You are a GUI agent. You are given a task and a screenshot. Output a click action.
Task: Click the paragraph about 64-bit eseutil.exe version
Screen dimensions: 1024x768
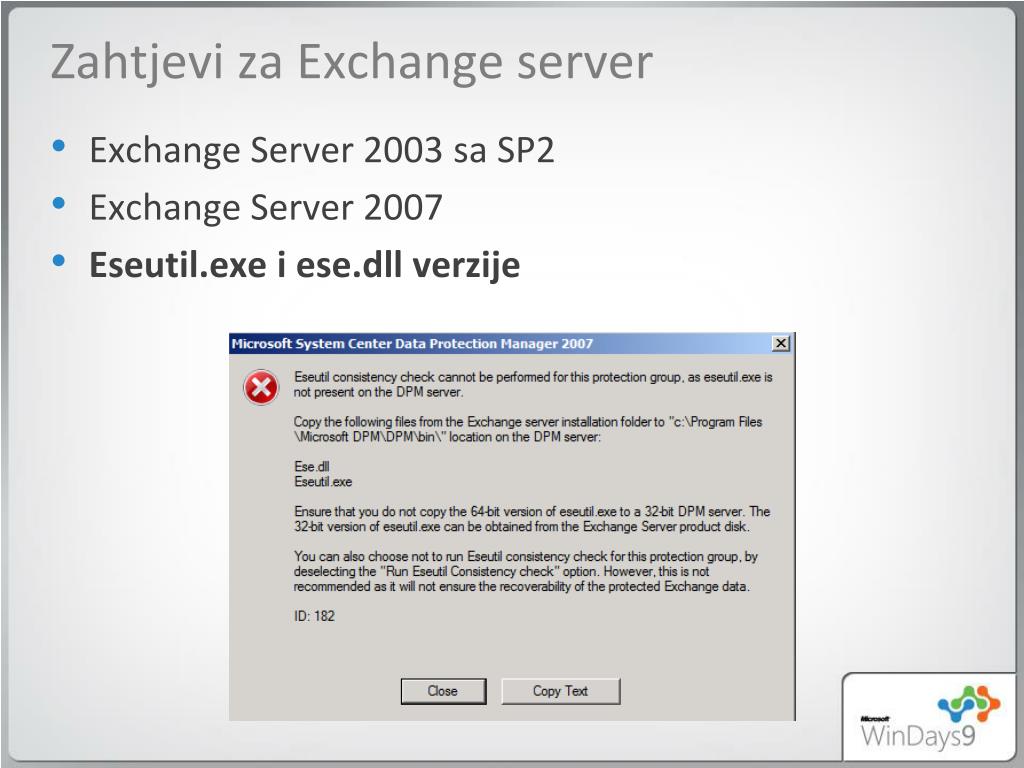pos(532,519)
